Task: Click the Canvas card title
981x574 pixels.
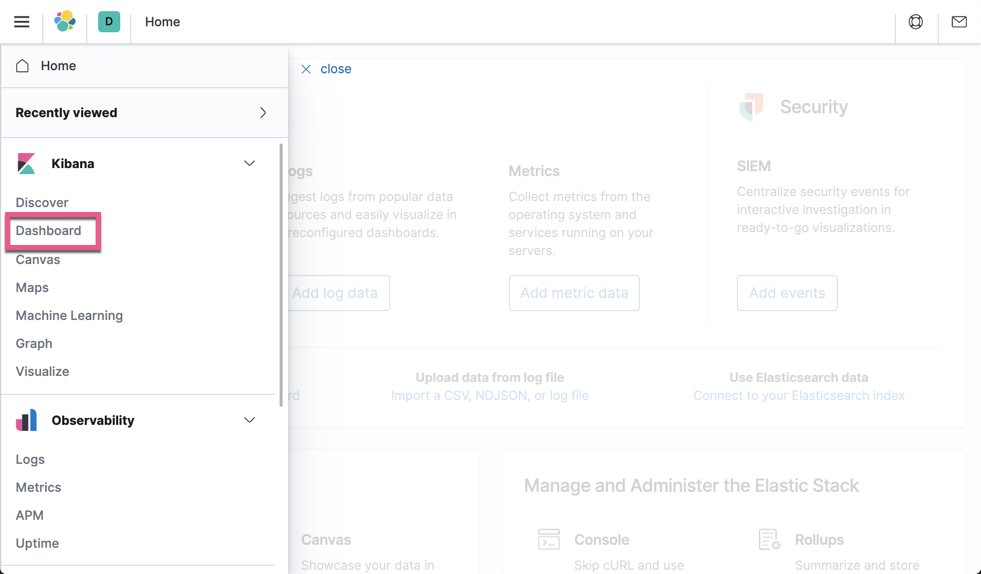Action: pyautogui.click(x=326, y=540)
